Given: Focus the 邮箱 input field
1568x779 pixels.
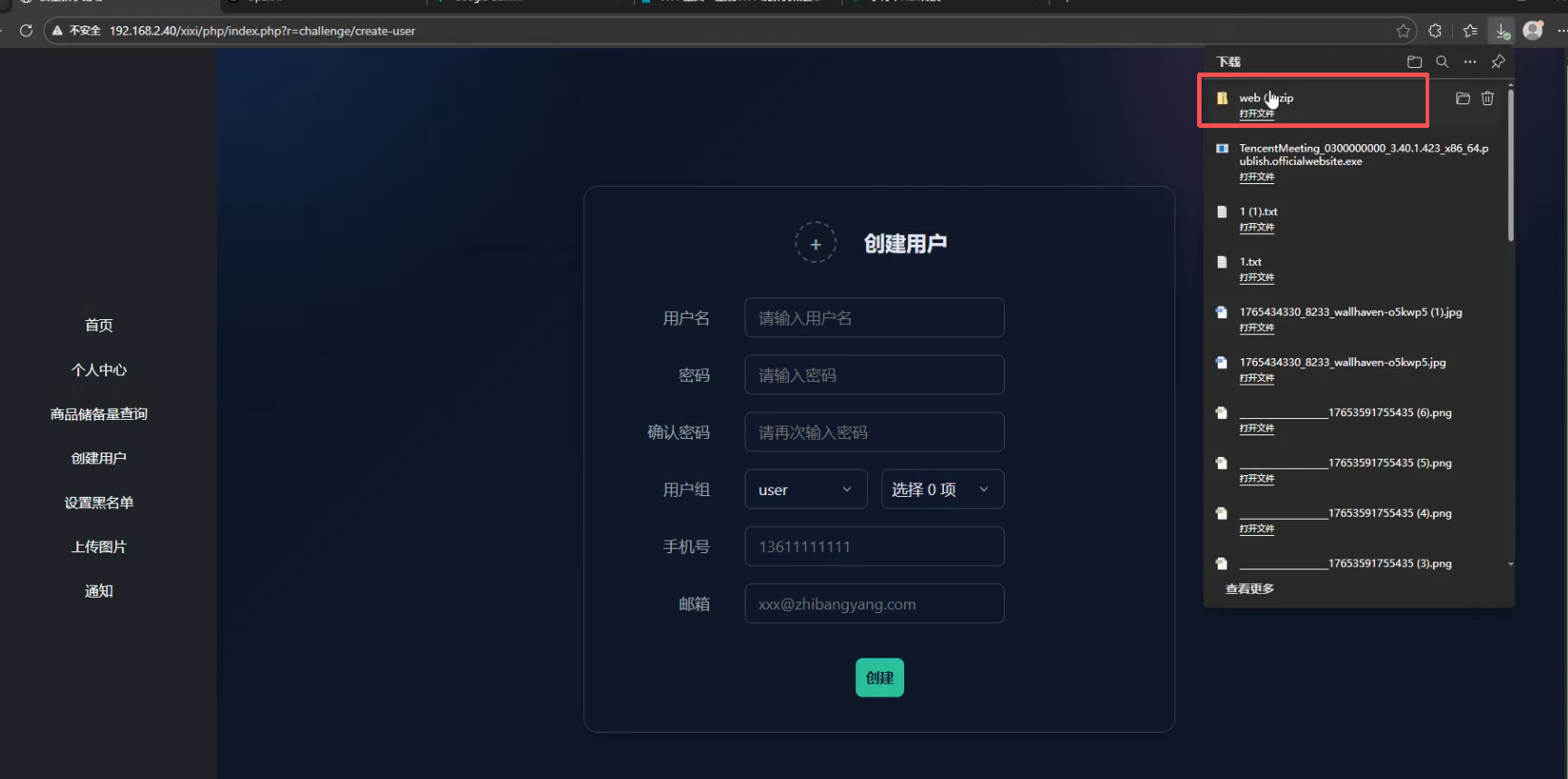Looking at the screenshot, I should [x=874, y=604].
